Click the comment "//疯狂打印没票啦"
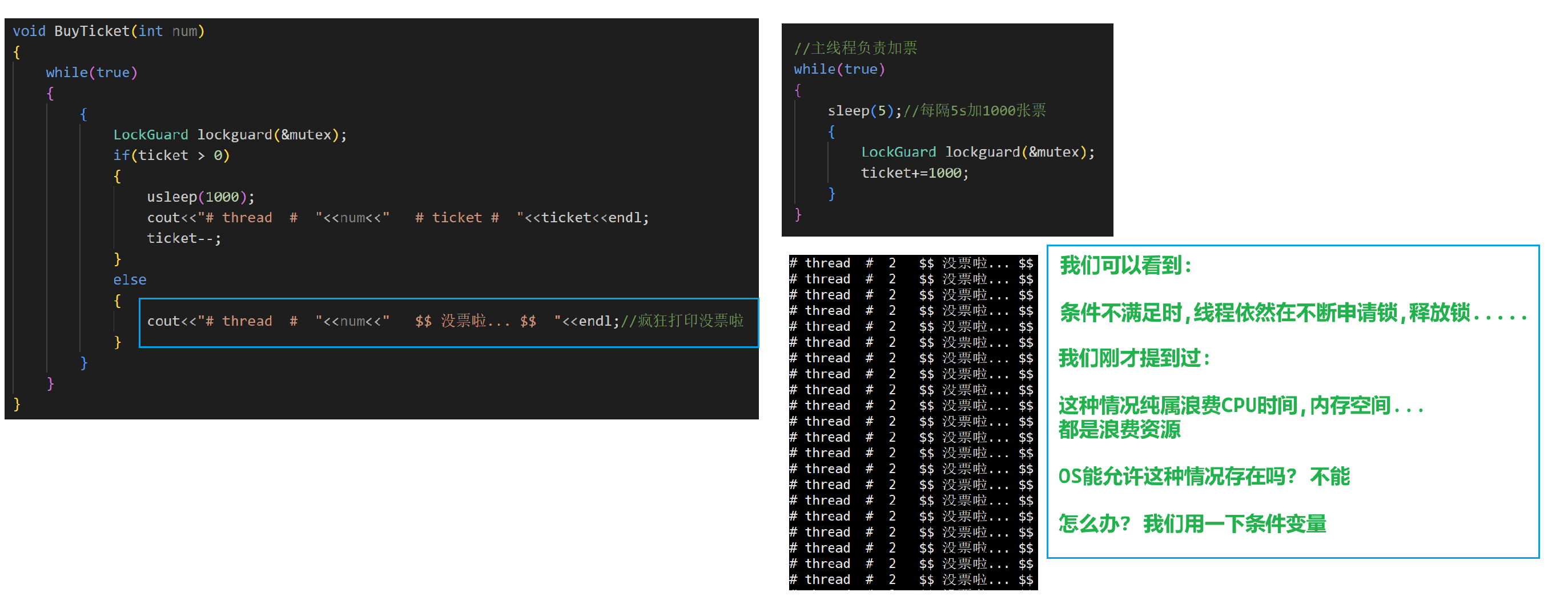 (x=682, y=321)
